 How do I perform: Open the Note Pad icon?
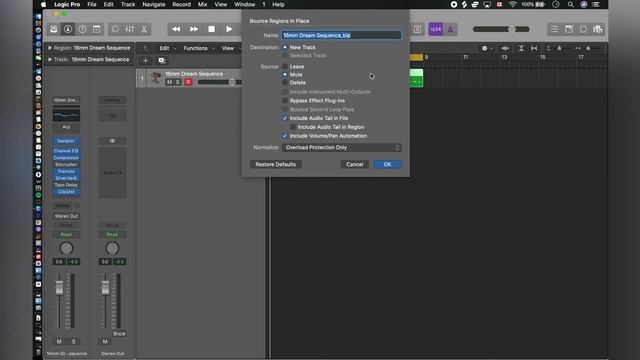tap(569, 29)
